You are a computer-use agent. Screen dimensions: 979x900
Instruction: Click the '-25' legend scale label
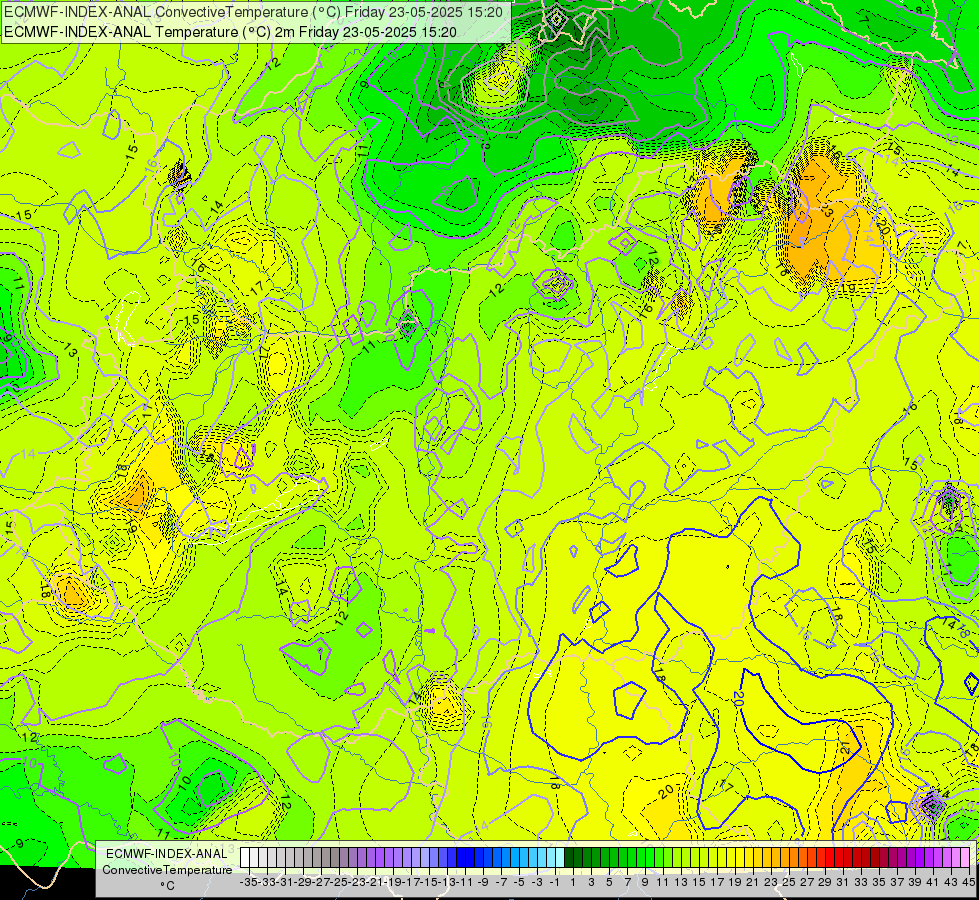click(x=339, y=882)
